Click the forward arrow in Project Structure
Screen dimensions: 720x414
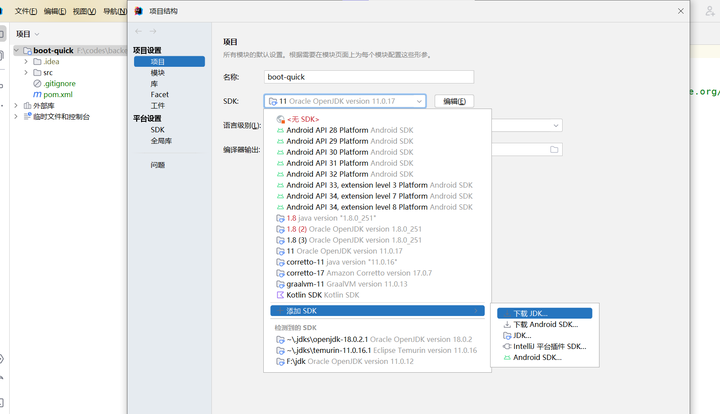(153, 31)
